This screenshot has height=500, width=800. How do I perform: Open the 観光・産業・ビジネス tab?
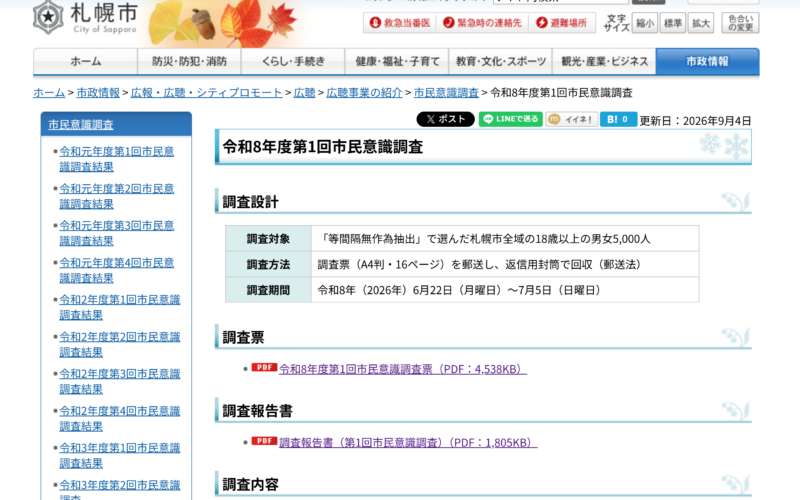(604, 61)
